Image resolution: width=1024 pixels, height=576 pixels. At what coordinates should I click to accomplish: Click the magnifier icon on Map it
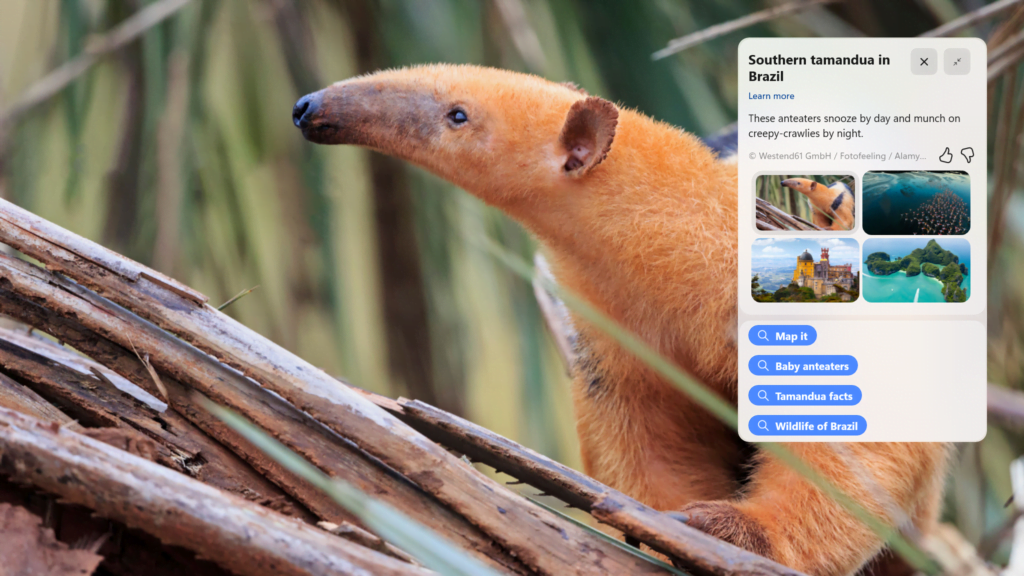(x=763, y=336)
